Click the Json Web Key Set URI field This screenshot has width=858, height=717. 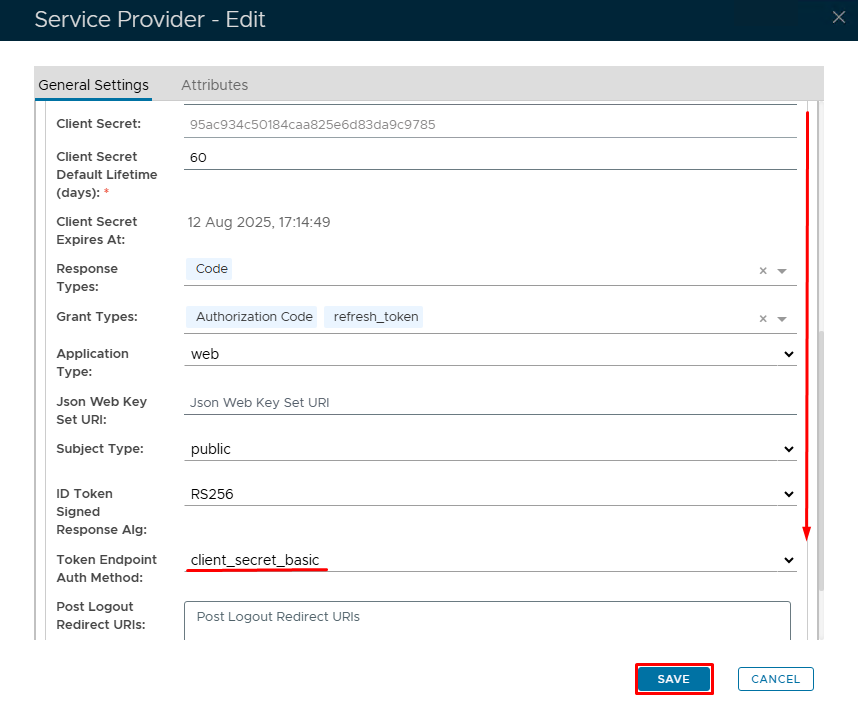(490, 403)
